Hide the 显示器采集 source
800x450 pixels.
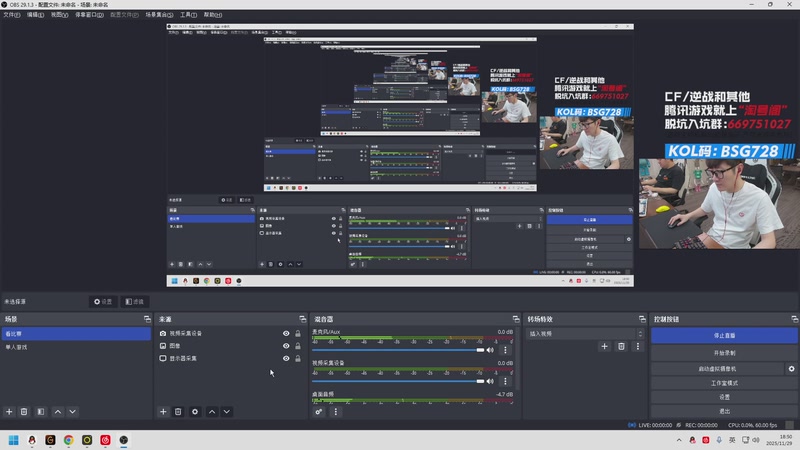(x=286, y=358)
